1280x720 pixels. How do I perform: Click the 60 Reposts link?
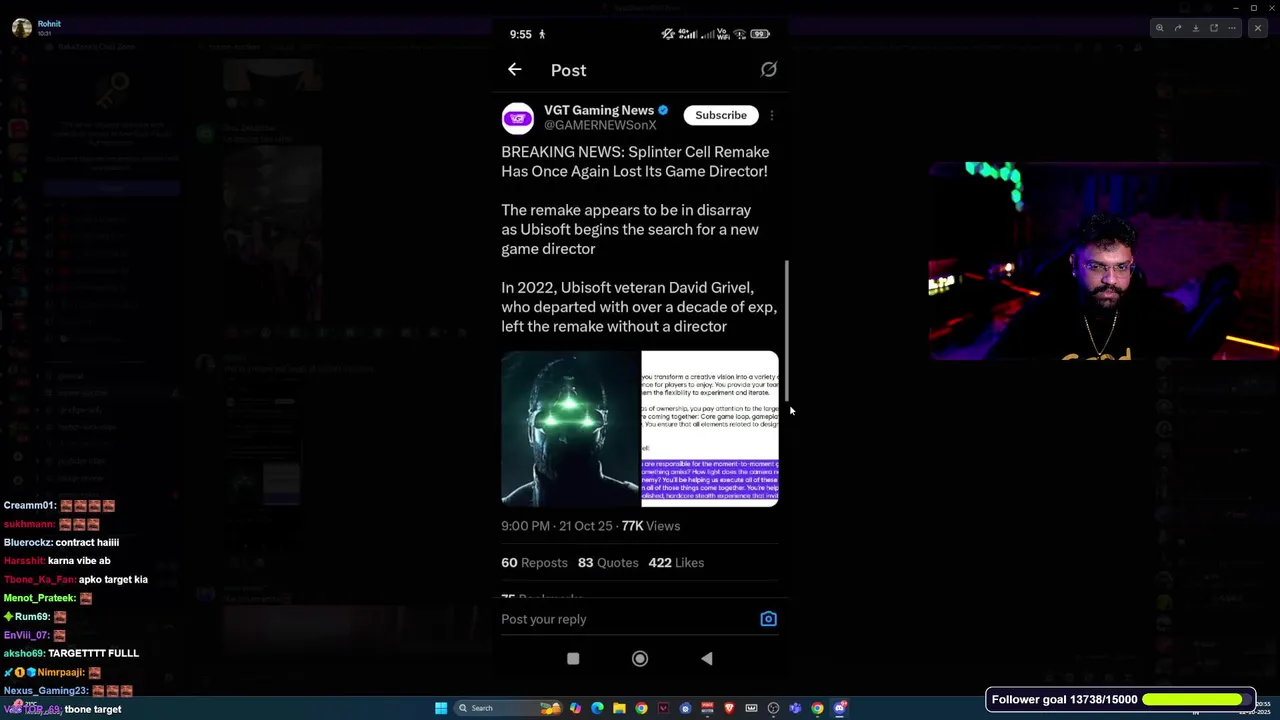tap(534, 563)
